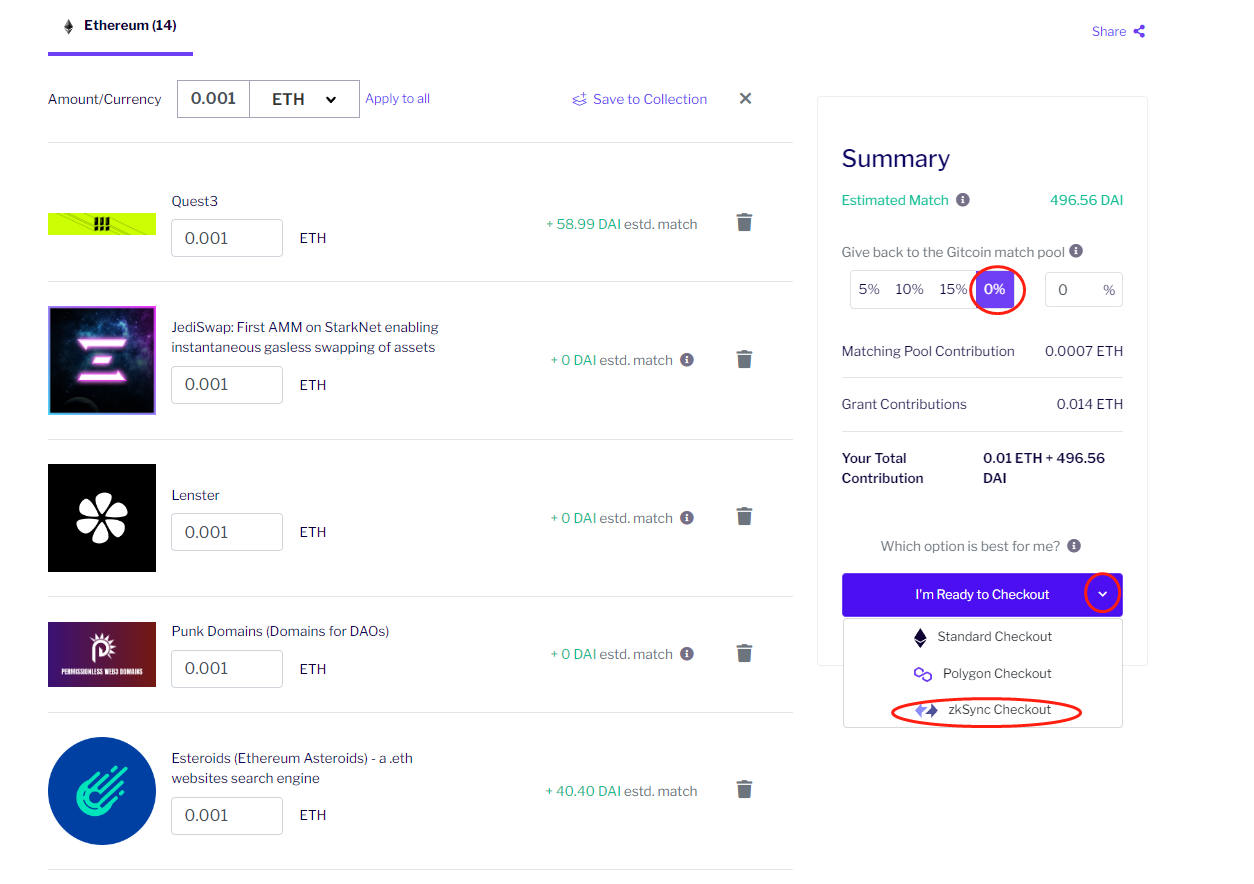Choose the 0% give back option

click(x=994, y=290)
